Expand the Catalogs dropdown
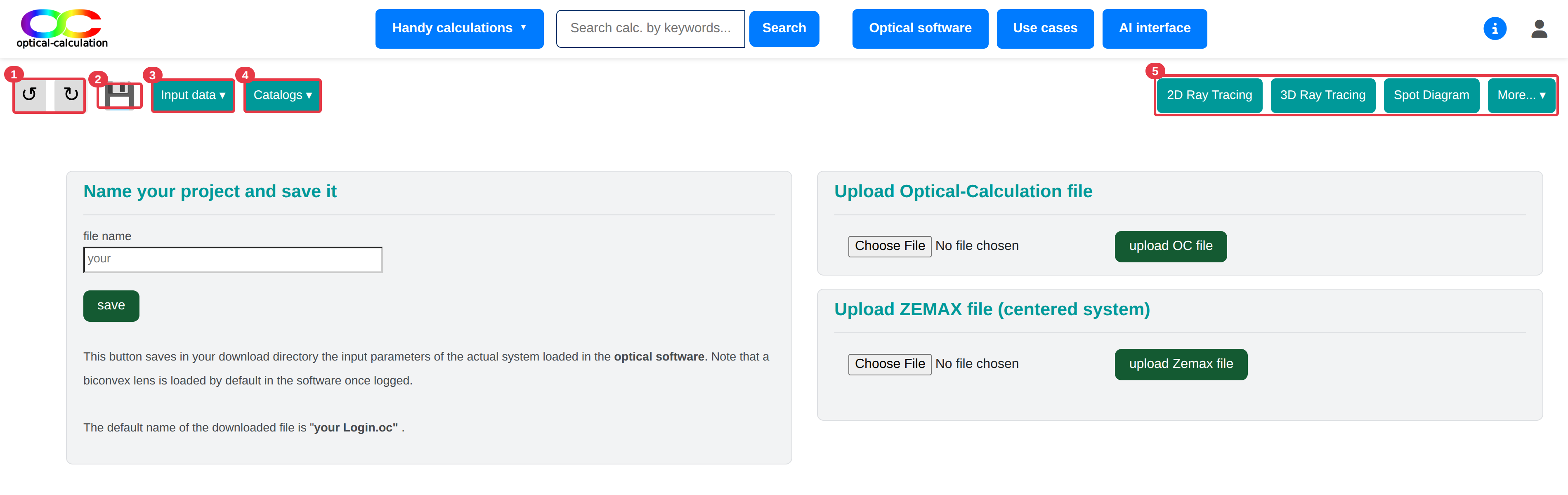Viewport: 1568px width, 495px height. tap(282, 95)
